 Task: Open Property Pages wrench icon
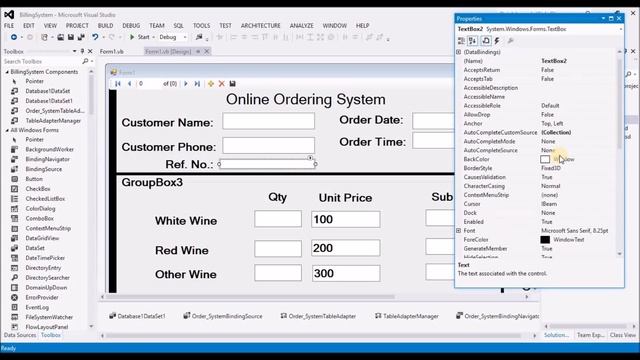tap(510, 41)
